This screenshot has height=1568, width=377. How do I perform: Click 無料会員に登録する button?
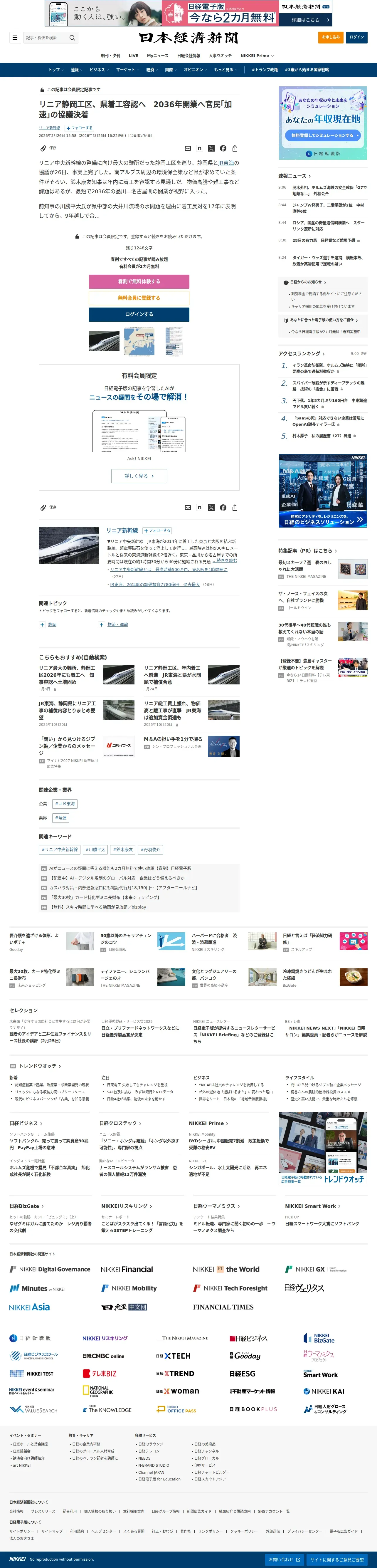click(x=139, y=298)
